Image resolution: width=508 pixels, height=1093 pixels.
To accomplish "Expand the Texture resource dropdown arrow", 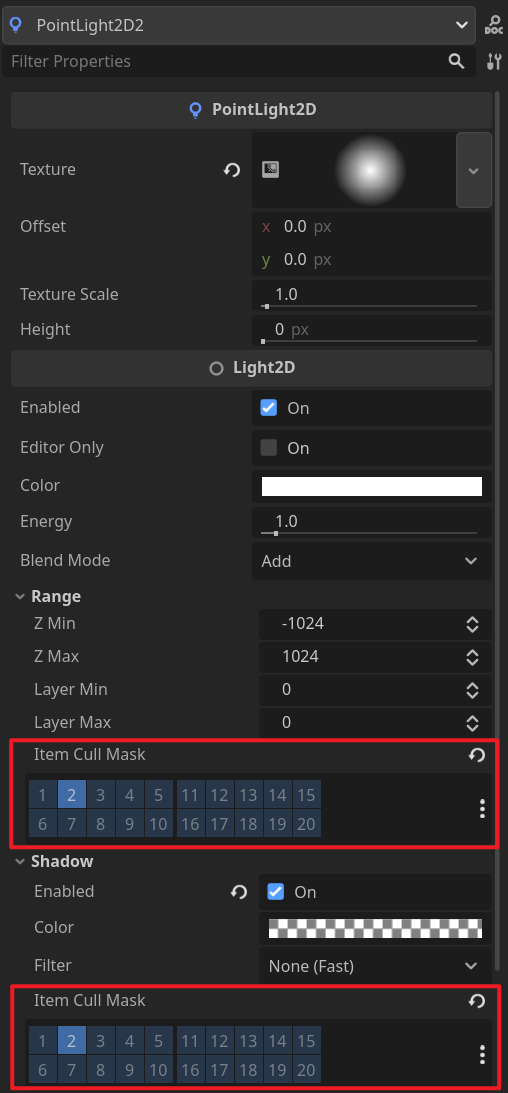I will tap(474, 170).
